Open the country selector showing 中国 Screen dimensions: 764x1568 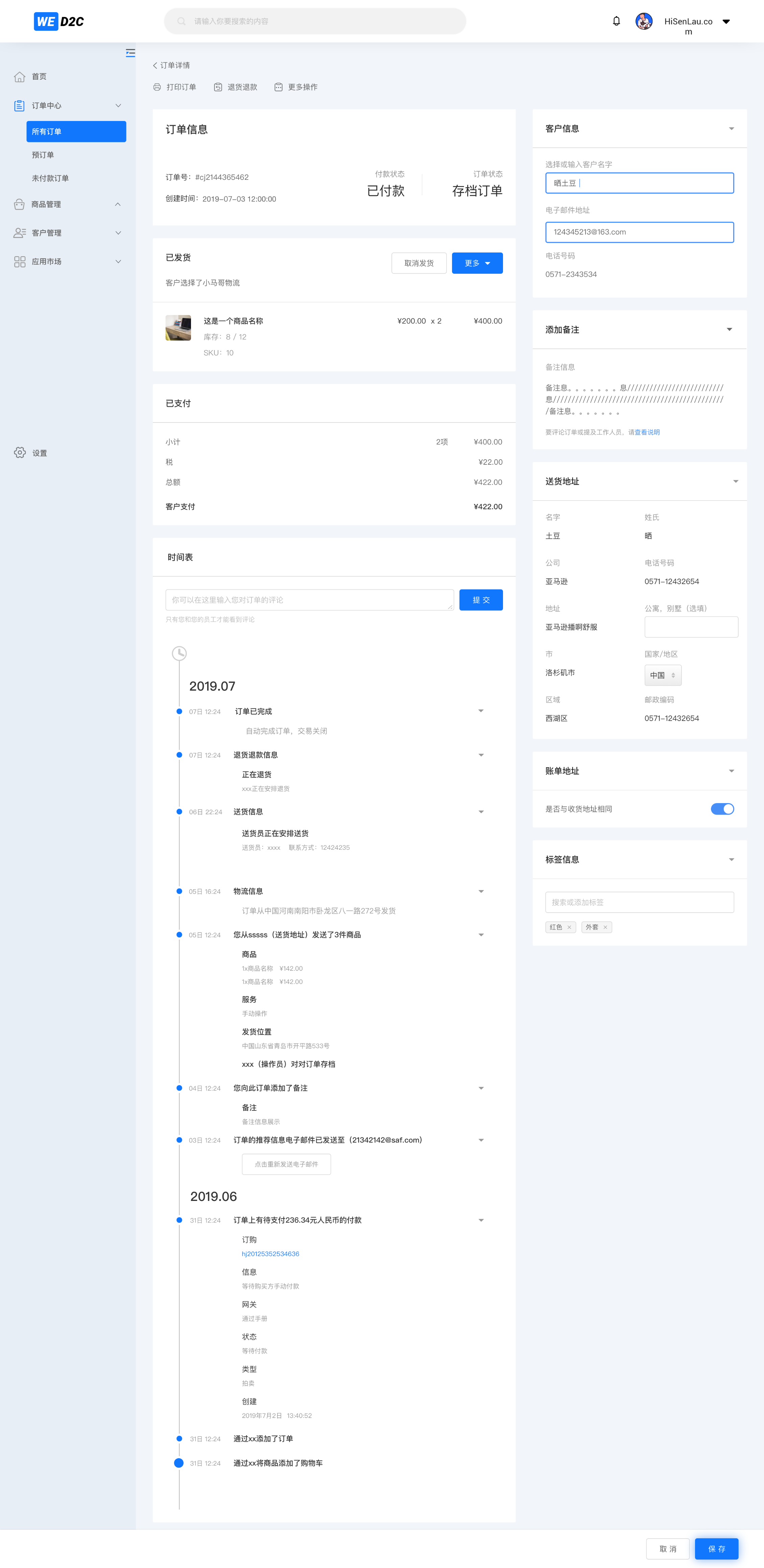(662, 675)
